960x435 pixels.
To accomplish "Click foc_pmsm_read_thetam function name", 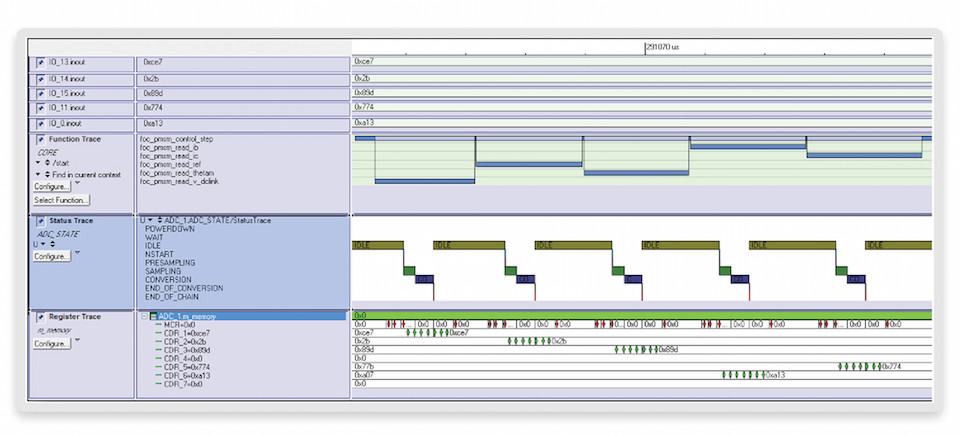I will [x=176, y=173].
